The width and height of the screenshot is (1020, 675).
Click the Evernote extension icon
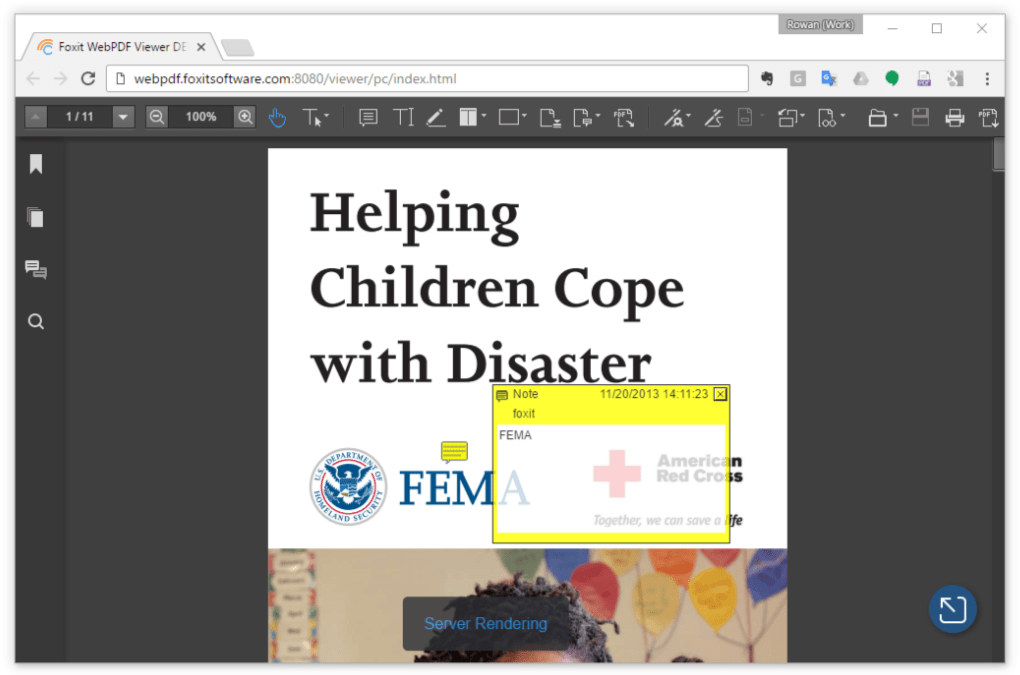767,79
